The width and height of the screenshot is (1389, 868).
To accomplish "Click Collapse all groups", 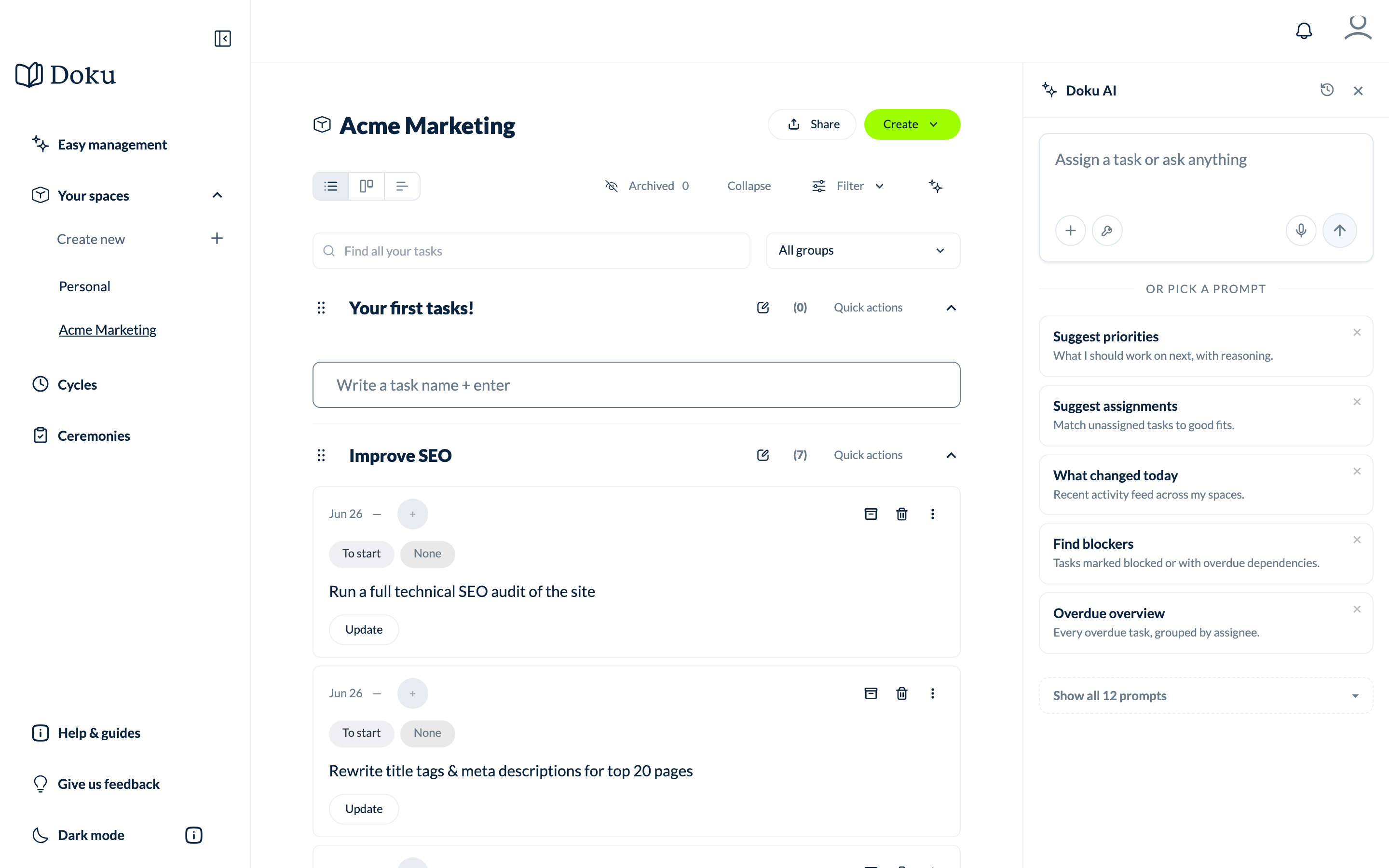I will click(x=749, y=186).
